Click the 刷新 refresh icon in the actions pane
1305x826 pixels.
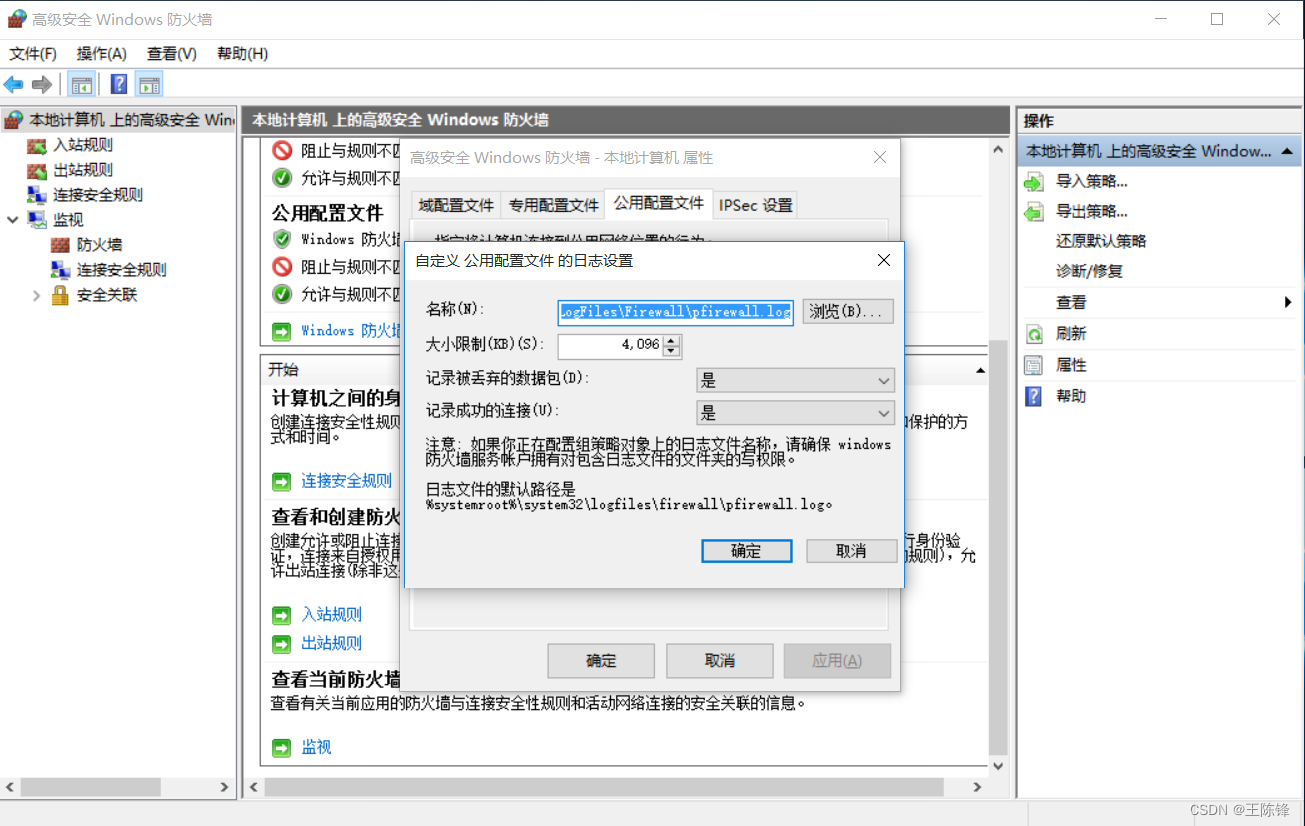click(x=1035, y=331)
